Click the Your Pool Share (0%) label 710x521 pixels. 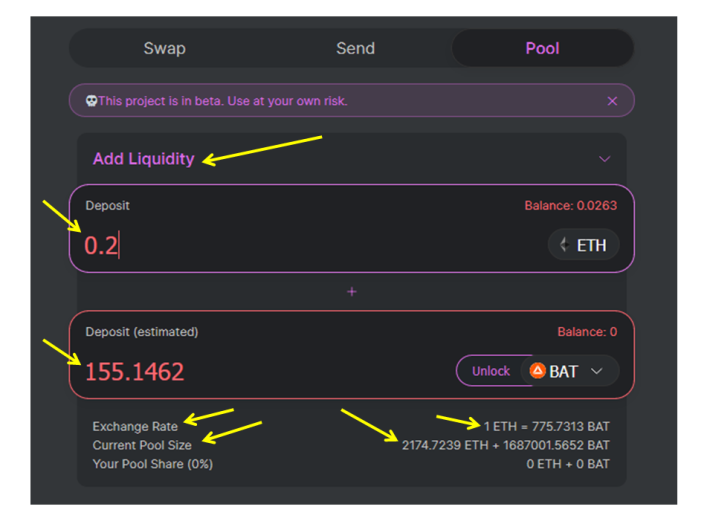click(x=153, y=464)
